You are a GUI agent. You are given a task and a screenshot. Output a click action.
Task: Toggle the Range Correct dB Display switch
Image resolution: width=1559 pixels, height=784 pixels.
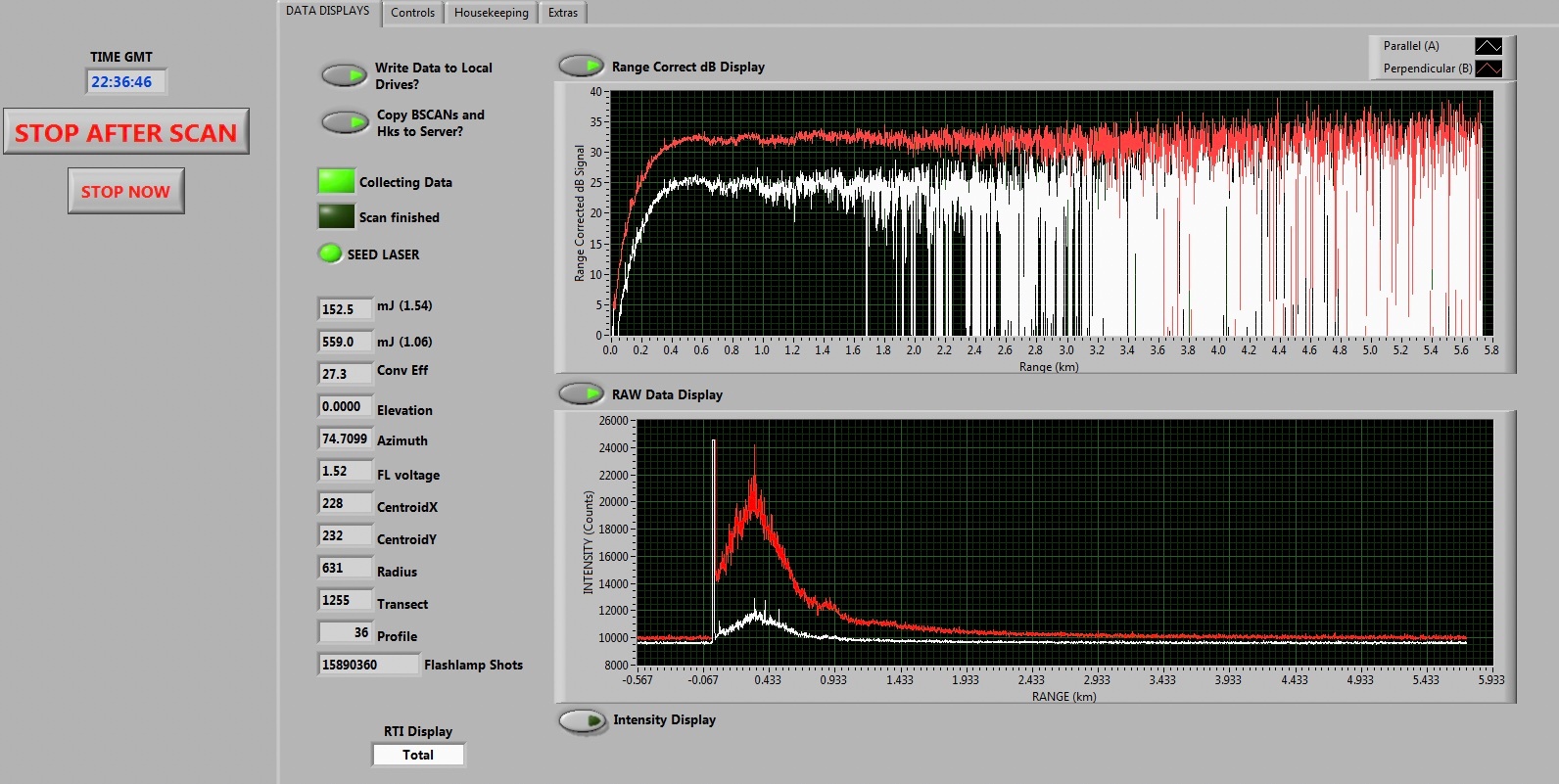pos(581,66)
